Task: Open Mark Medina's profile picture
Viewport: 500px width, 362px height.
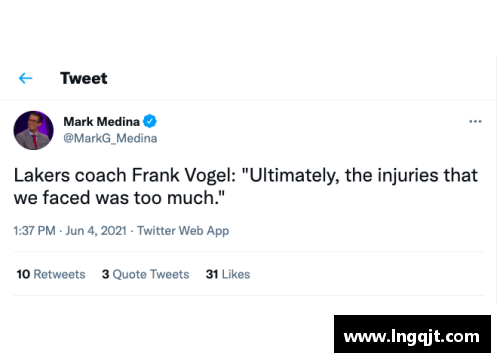Action: click(33, 130)
